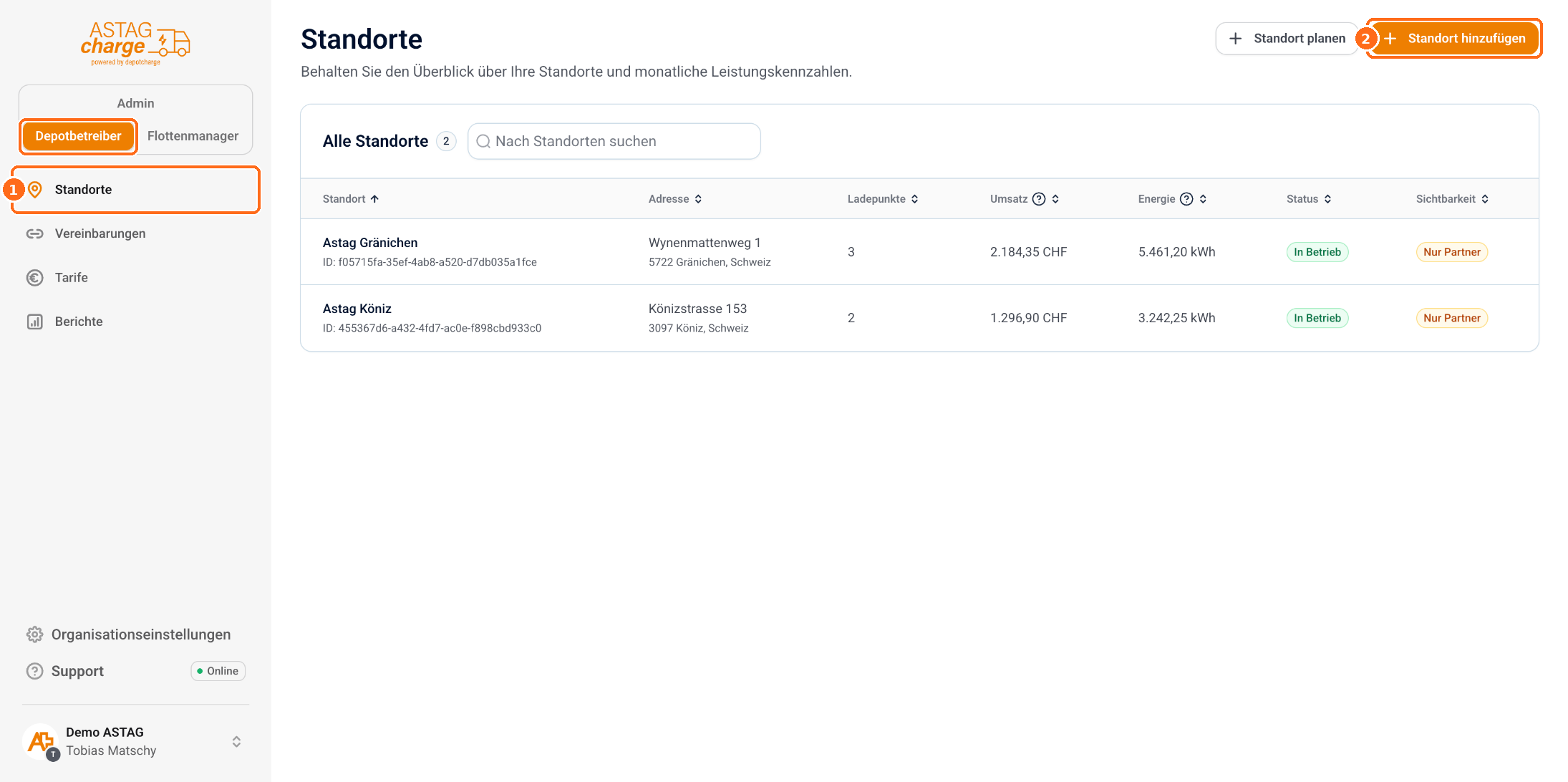The width and height of the screenshot is (1568, 782).
Task: Click the Energie help question icon
Action: tap(1186, 199)
